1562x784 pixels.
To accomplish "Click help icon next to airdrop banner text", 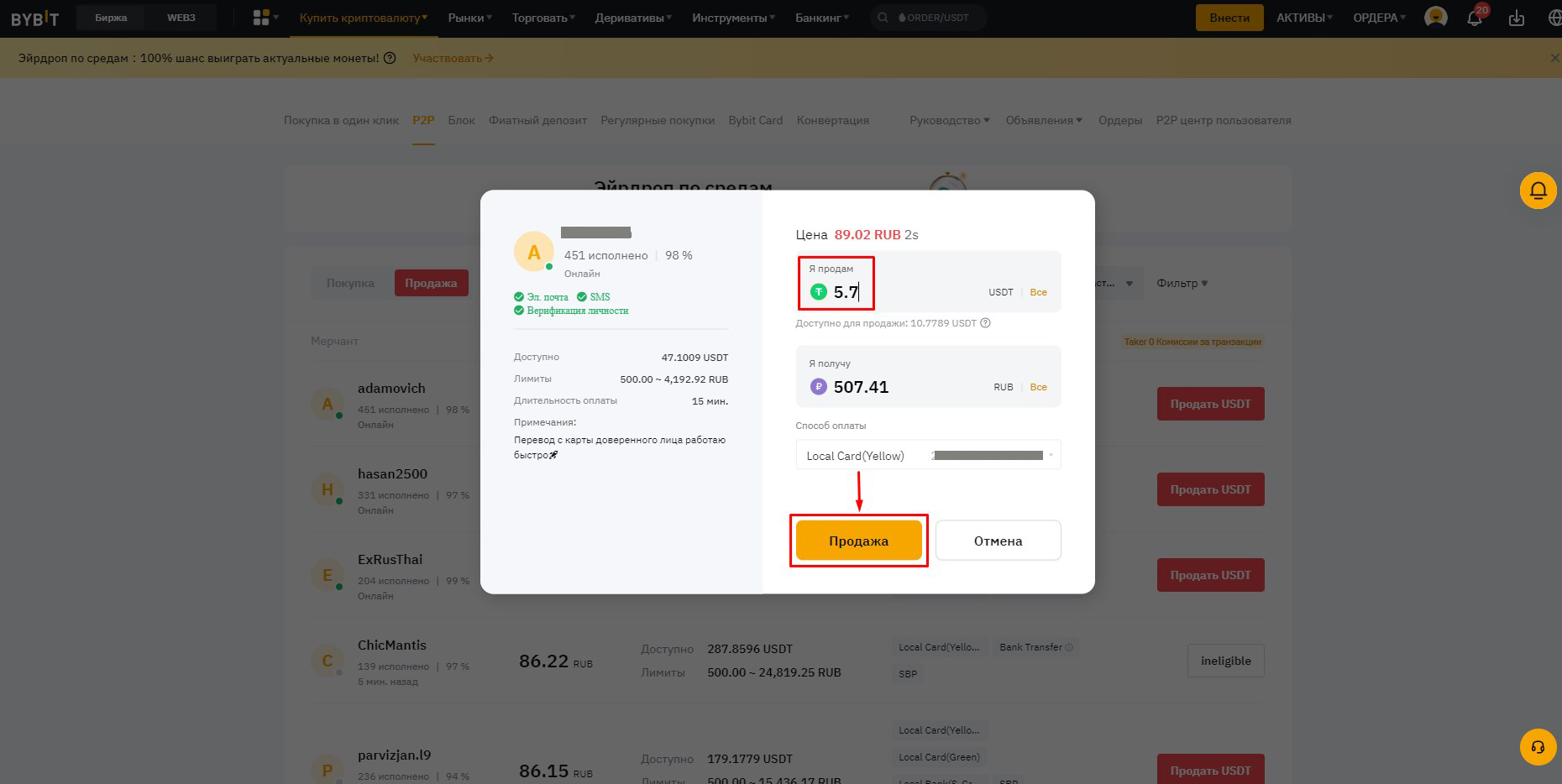I will coord(390,58).
